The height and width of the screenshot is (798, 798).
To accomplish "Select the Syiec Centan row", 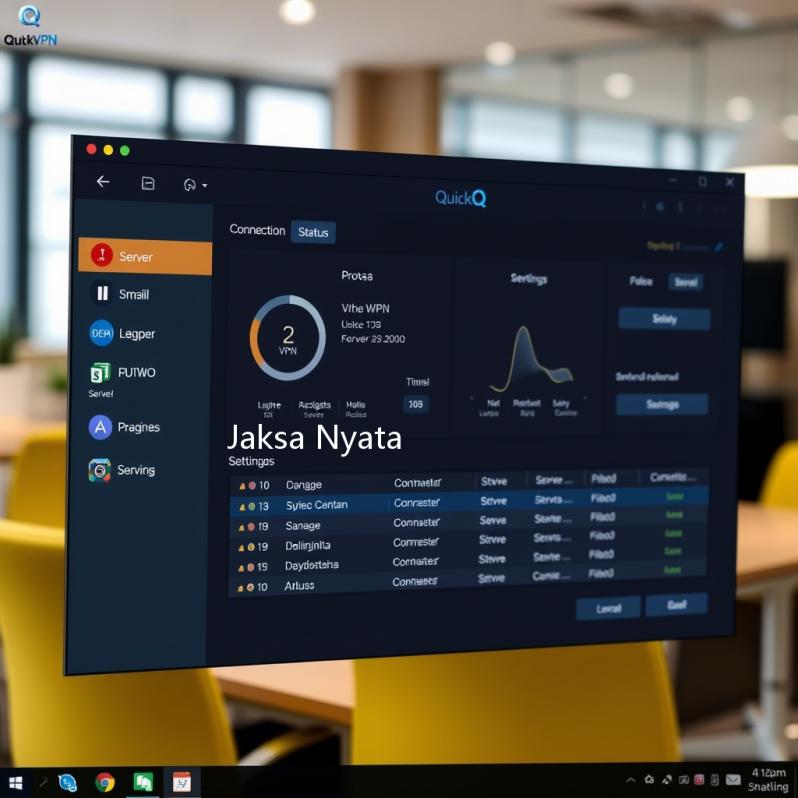I will point(469,502).
